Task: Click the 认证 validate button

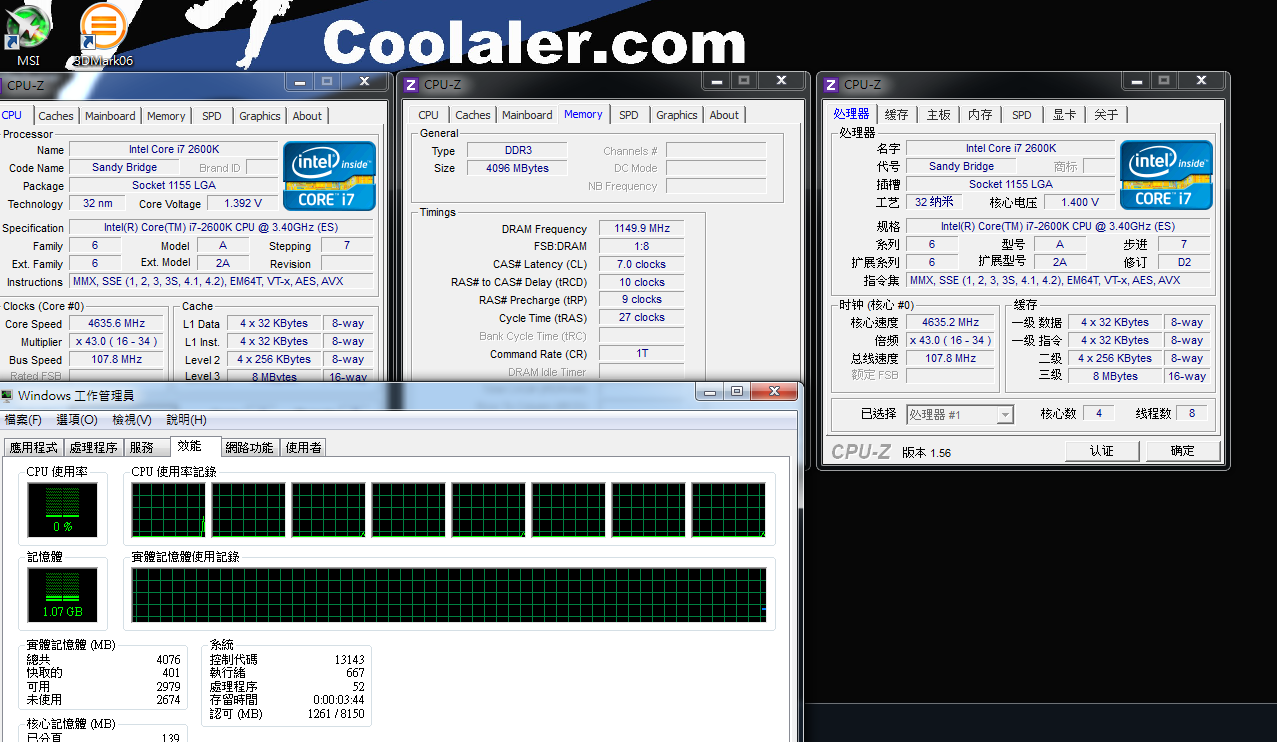Action: pos(1102,451)
